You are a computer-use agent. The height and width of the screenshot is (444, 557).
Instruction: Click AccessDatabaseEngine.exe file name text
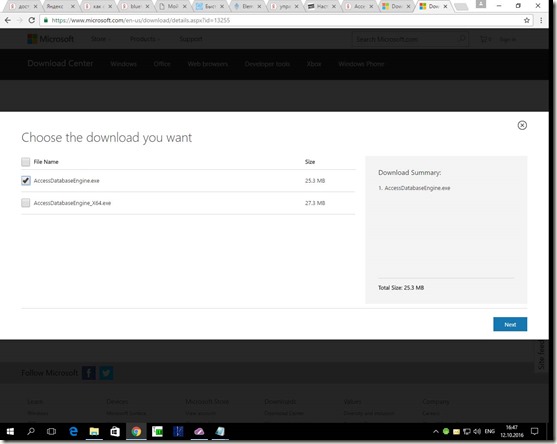66,181
